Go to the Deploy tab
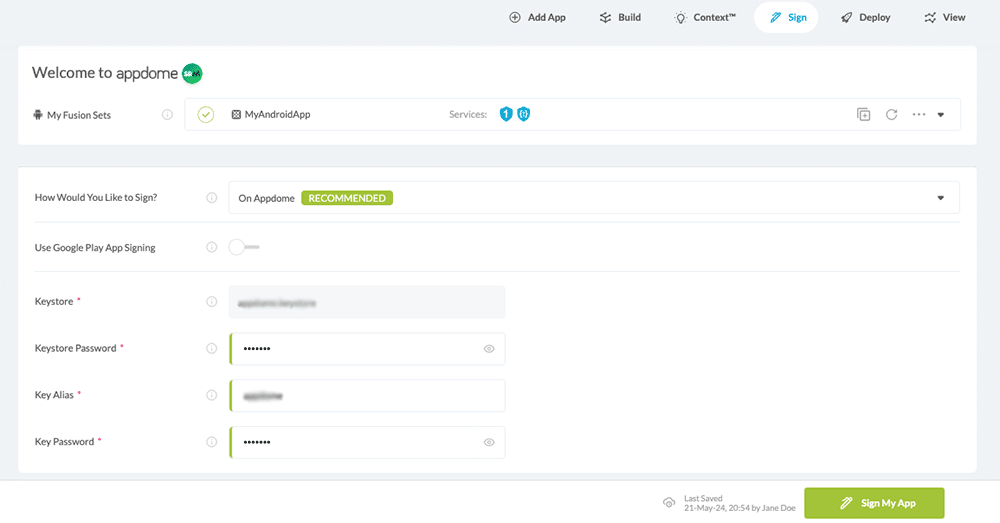Viewport: 1000px width, 523px height. [865, 17]
